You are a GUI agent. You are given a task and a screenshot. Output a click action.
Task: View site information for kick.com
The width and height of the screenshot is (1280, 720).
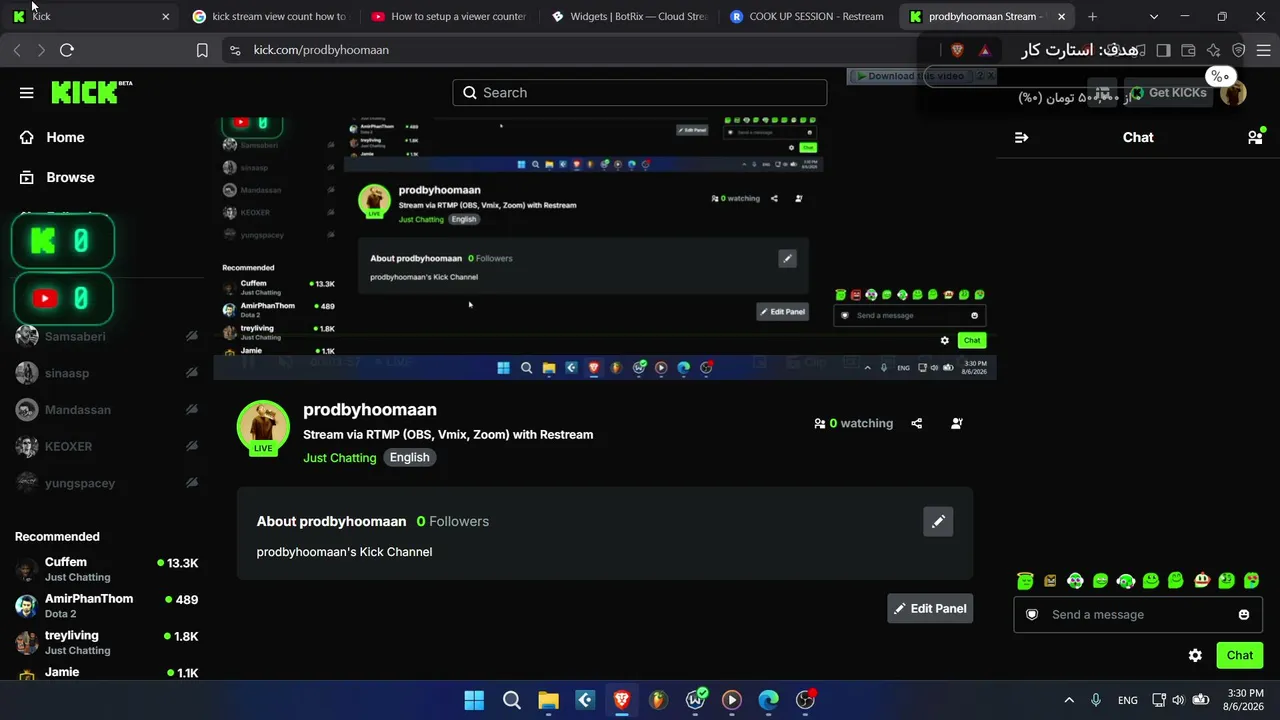[x=235, y=50]
